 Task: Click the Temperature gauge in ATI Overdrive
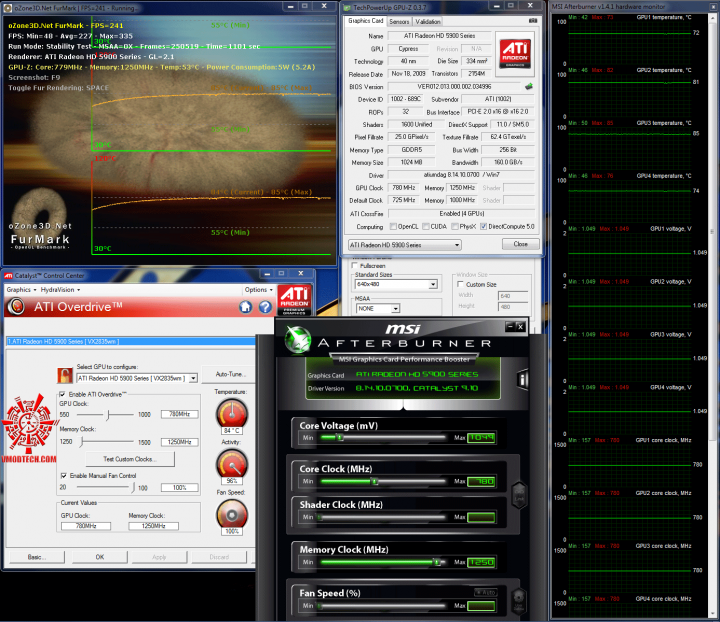click(232, 414)
